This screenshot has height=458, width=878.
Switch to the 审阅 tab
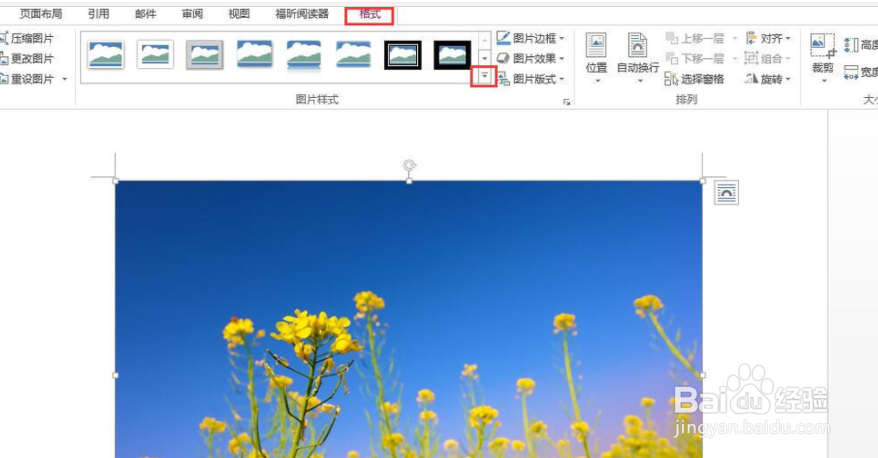[192, 14]
